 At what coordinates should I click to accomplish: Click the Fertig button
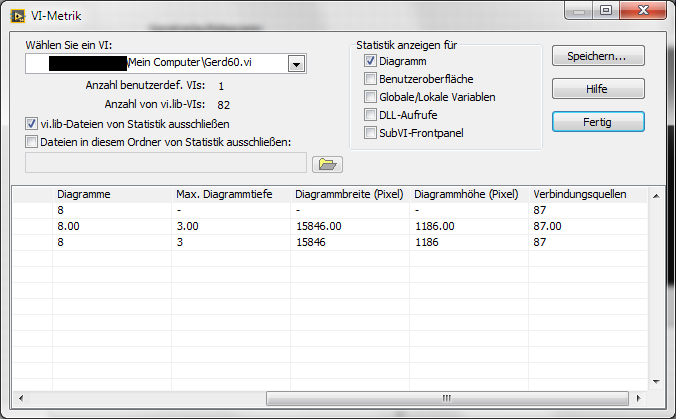click(x=598, y=122)
